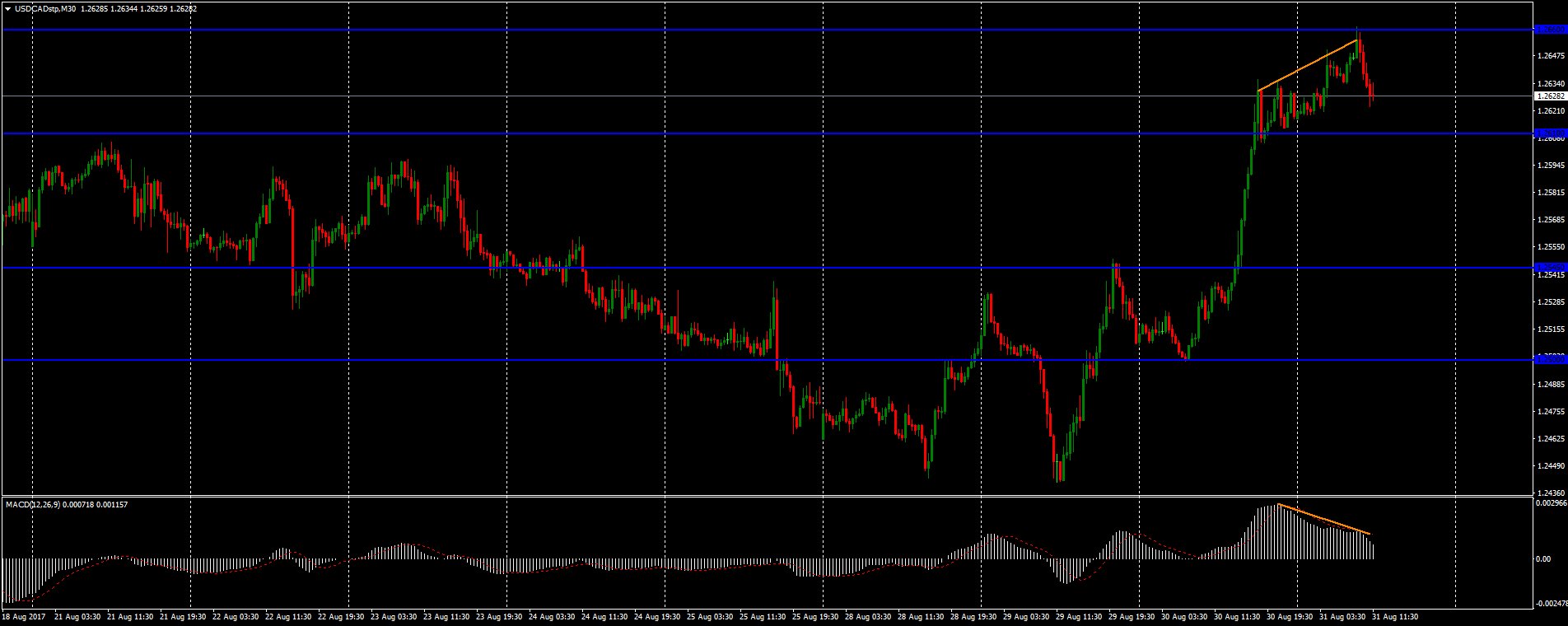Select the blue horizontal line at 1.26100
Image resolution: width=1568 pixels, height=626 pixels.
[766, 133]
